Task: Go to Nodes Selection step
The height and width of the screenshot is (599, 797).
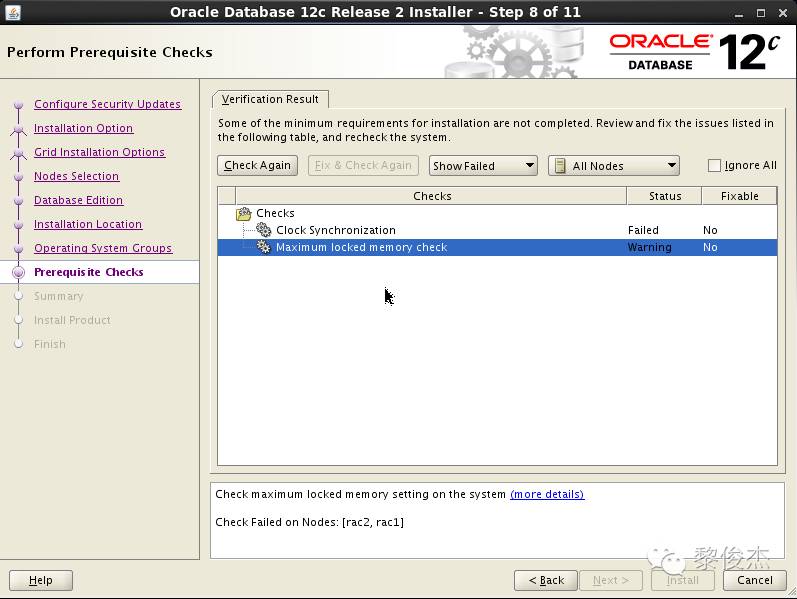Action: click(x=76, y=176)
